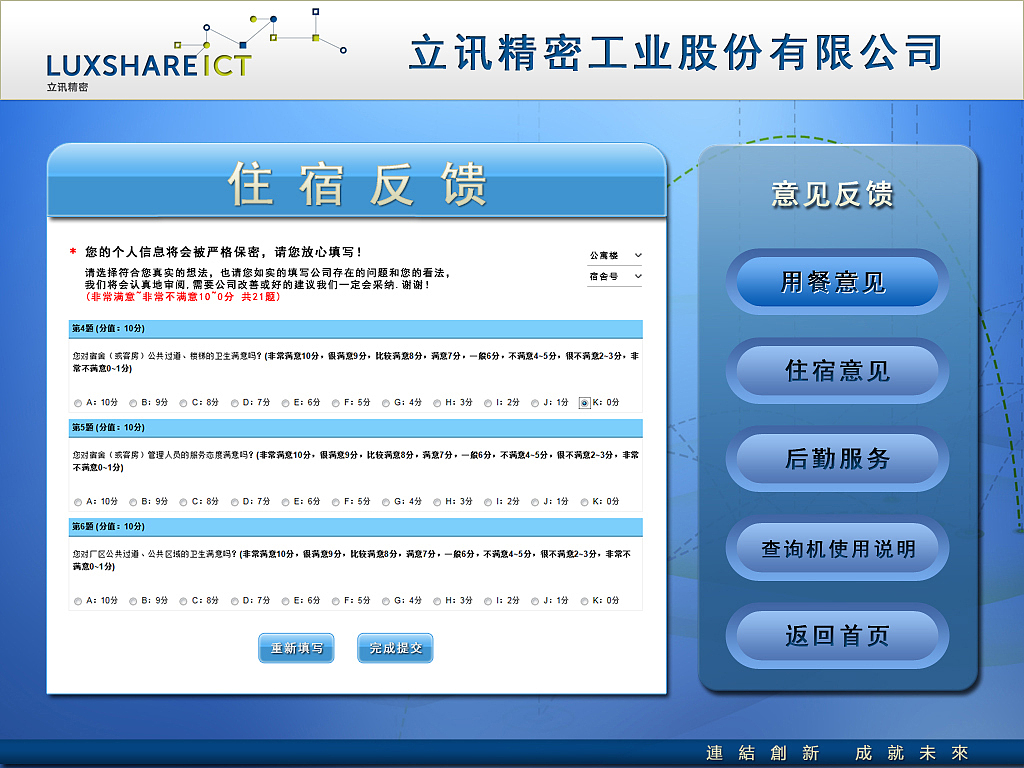Choose E: 6分 for question 6
The image size is (1024, 768).
285,601
